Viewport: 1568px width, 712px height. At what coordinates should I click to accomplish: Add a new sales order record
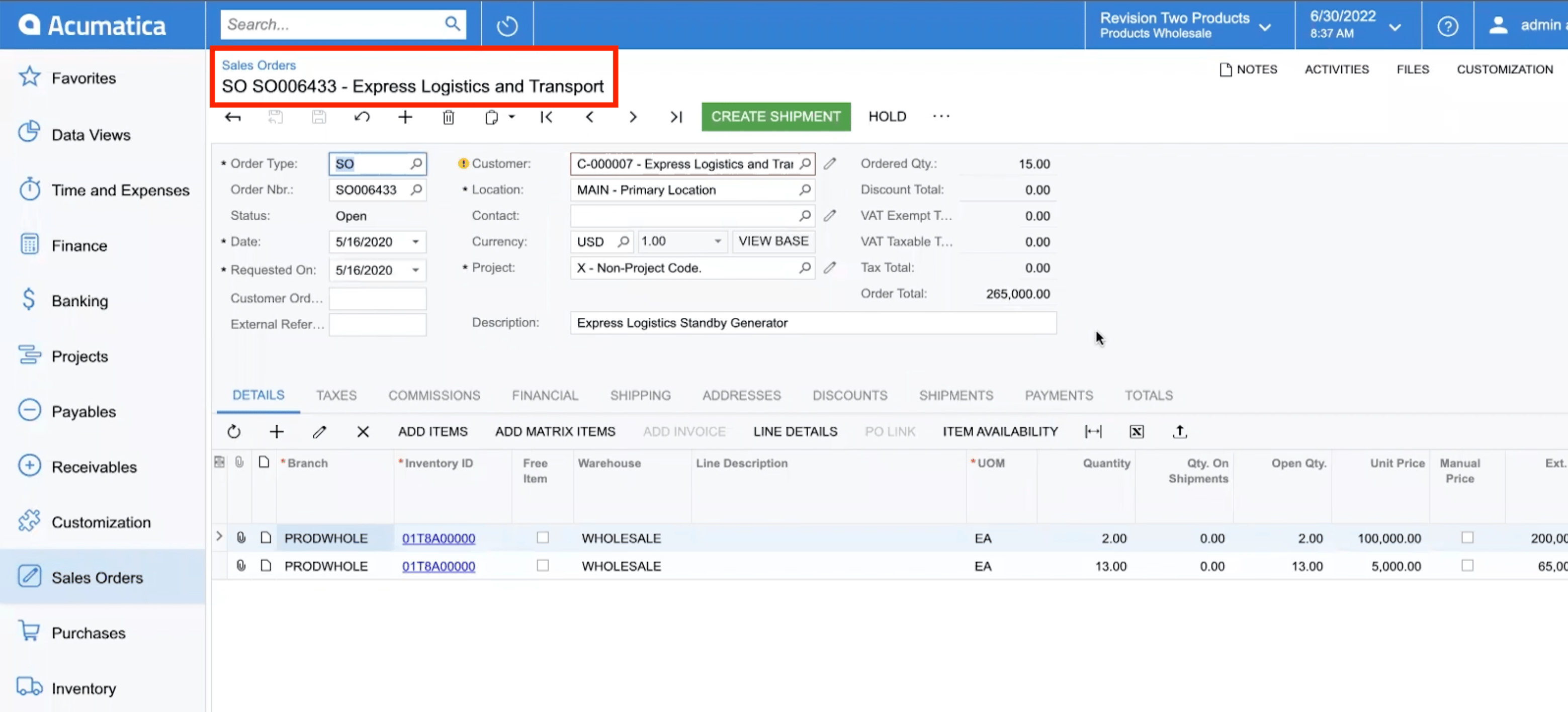pyautogui.click(x=405, y=117)
